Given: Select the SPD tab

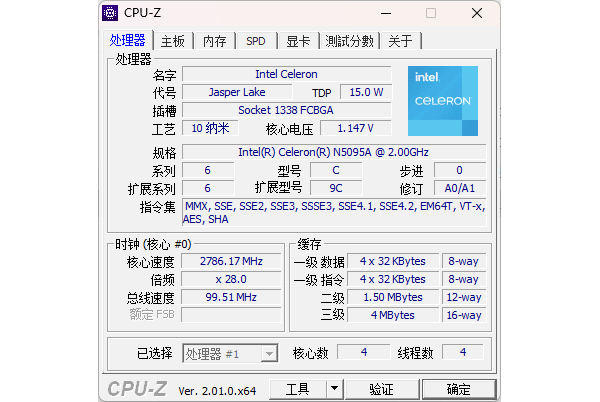Looking at the screenshot, I should (256, 41).
